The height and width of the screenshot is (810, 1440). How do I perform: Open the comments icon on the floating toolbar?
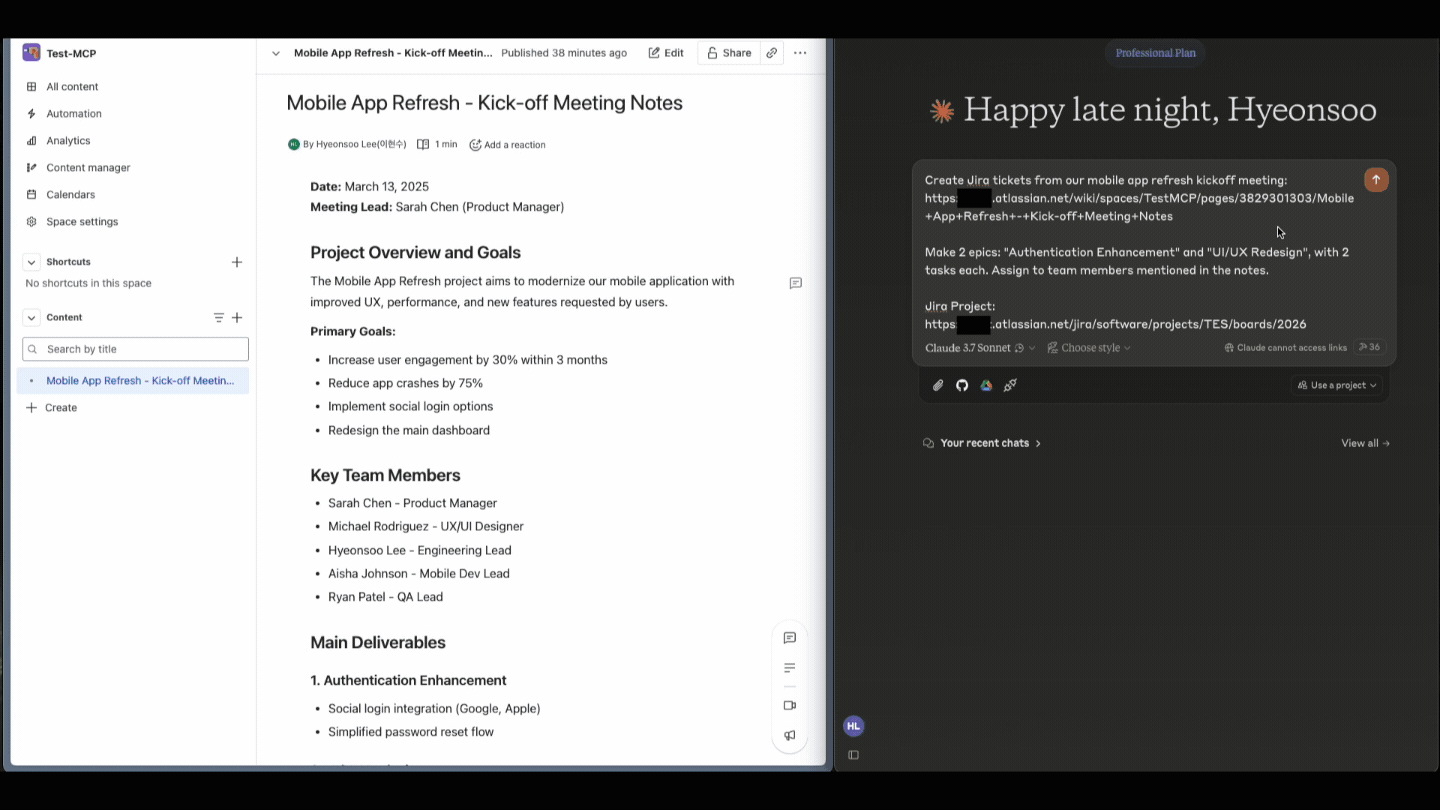(790, 638)
